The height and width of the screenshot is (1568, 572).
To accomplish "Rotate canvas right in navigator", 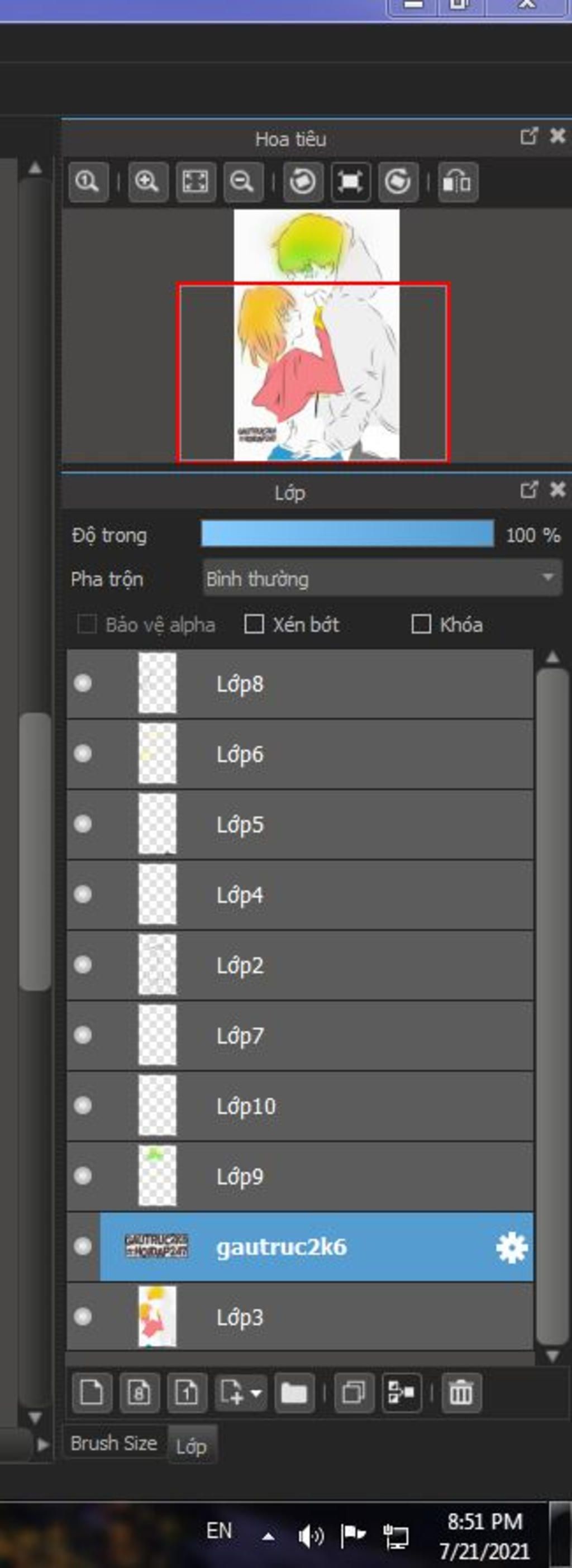I will pyautogui.click(x=397, y=182).
